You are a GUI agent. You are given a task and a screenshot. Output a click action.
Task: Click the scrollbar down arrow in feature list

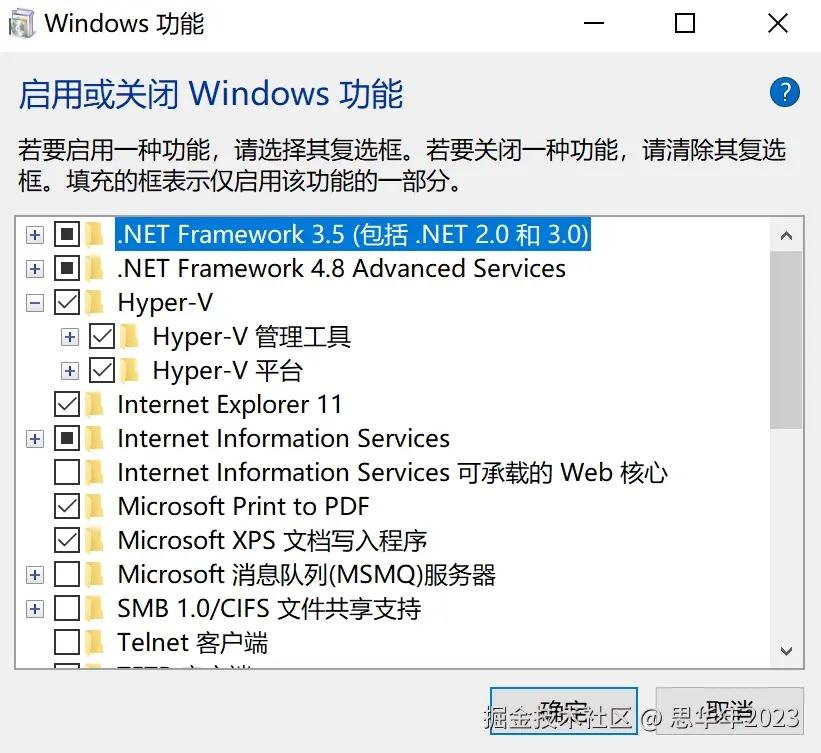point(786,649)
